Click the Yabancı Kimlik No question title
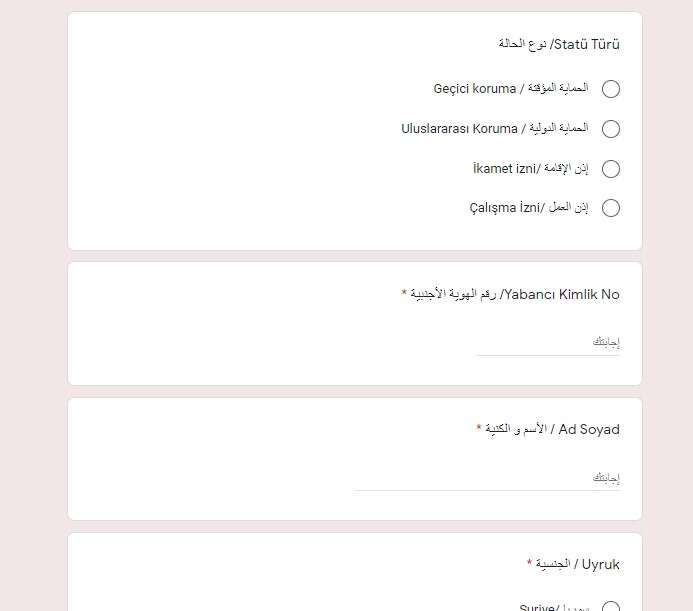Viewport: 693px width, 611px height. pyautogui.click(x=514, y=294)
